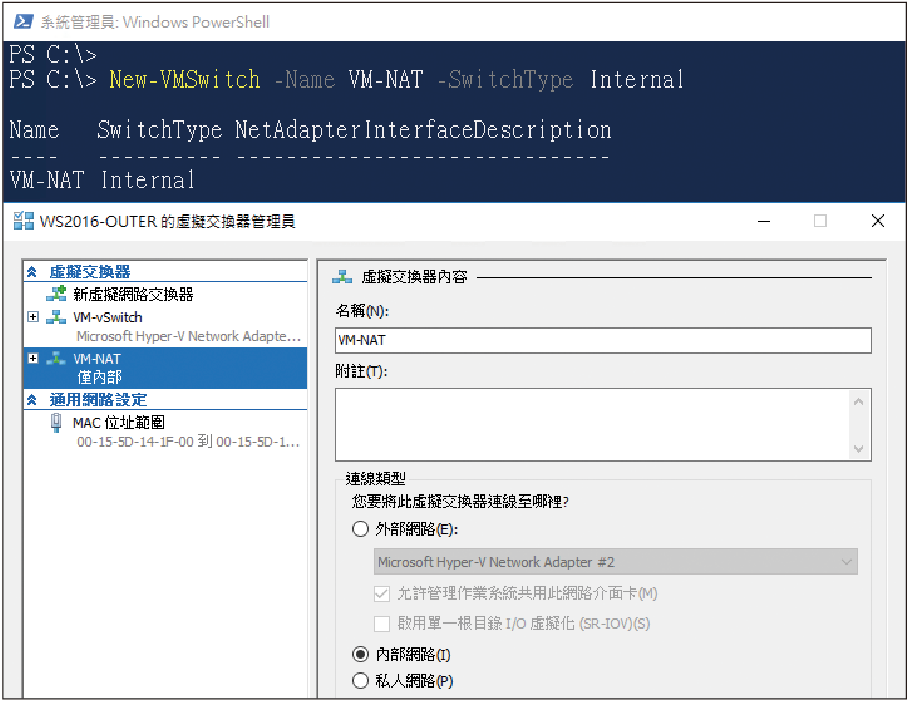Expand the VM-NAT tree node
910x703 pixels.
[33, 358]
